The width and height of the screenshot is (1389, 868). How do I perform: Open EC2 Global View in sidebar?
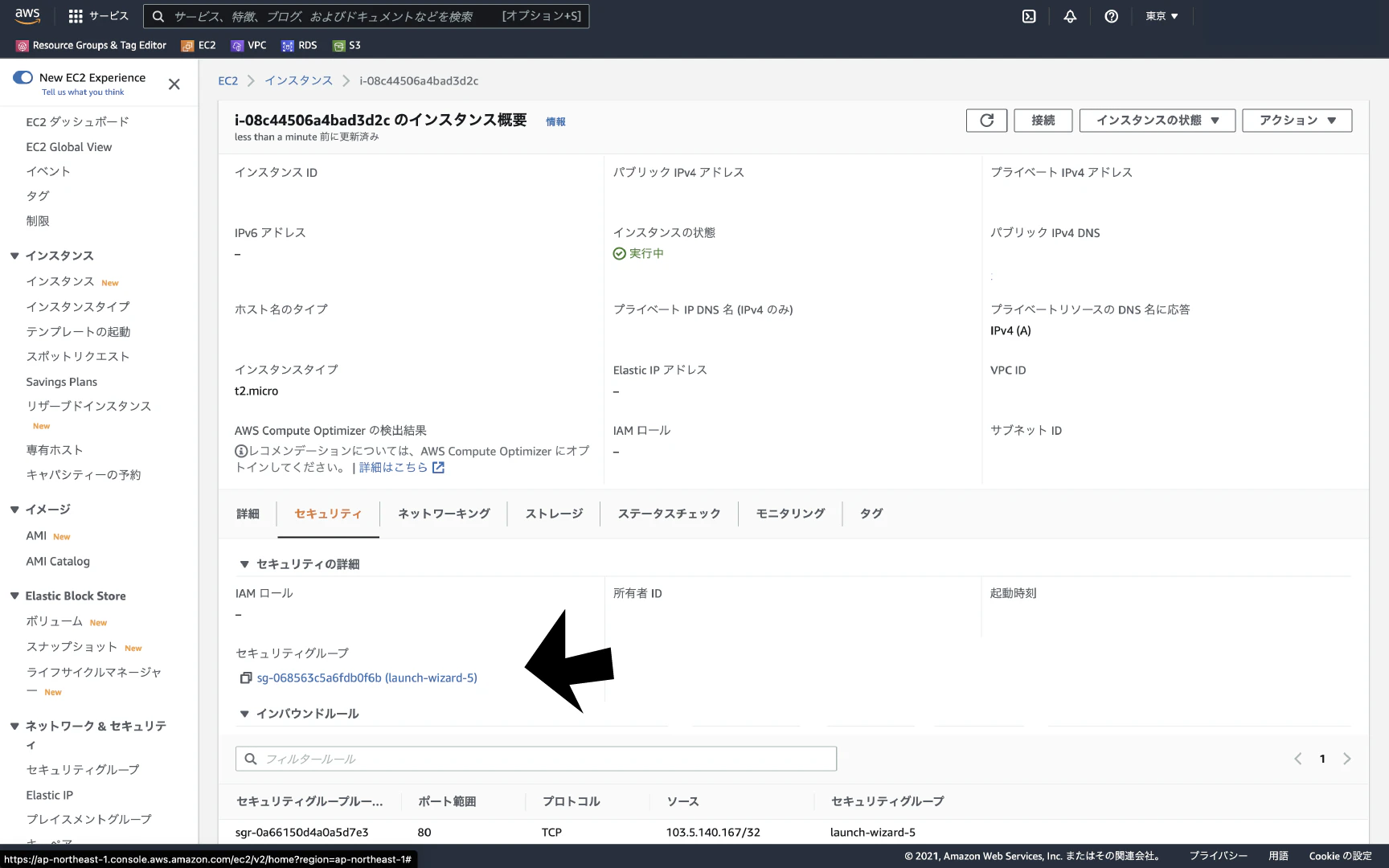[69, 147]
